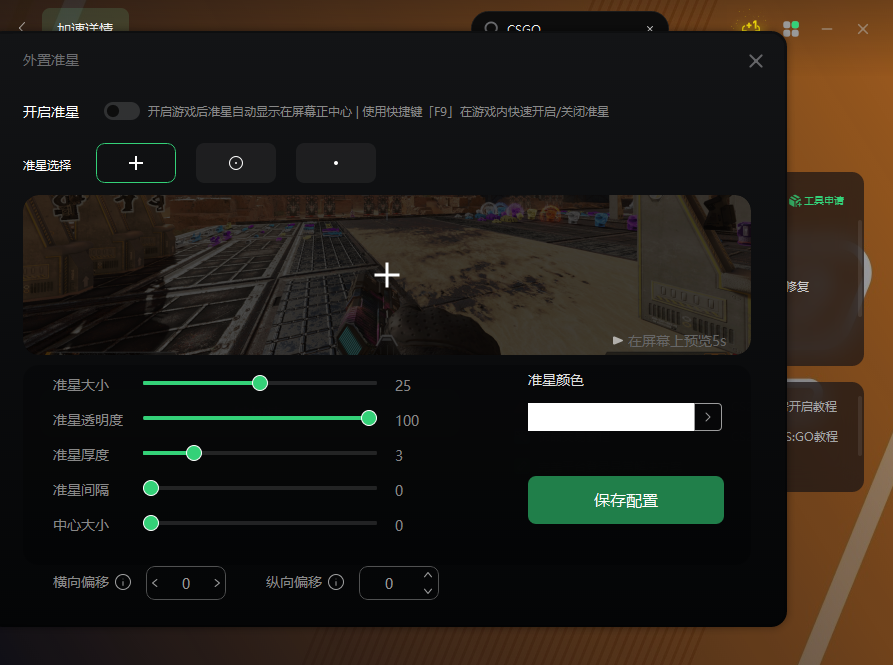
Task: Go back with the top-left arrow
Action: 22,27
